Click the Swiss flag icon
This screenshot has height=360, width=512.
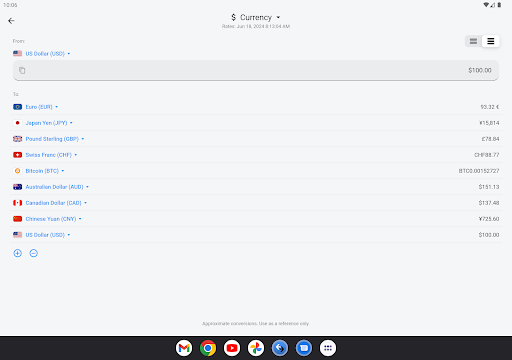point(17,155)
